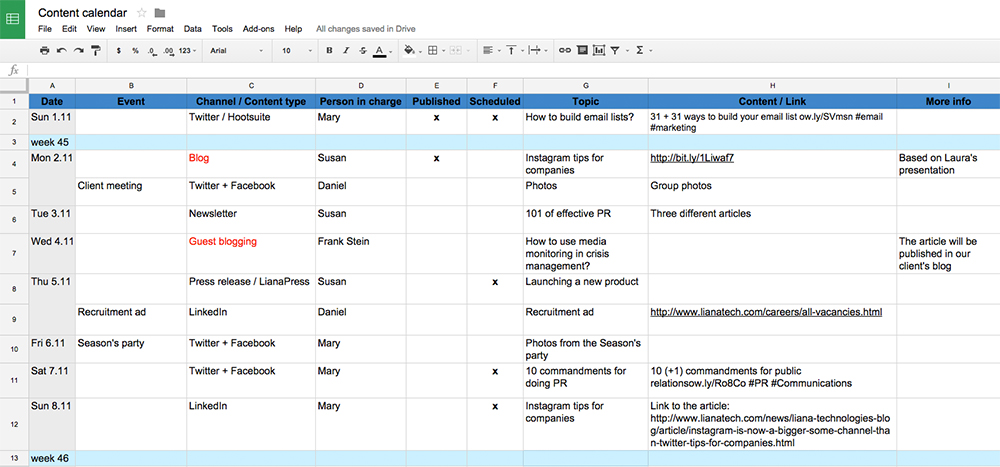
Task: Click the Print icon
Action: tap(44, 50)
